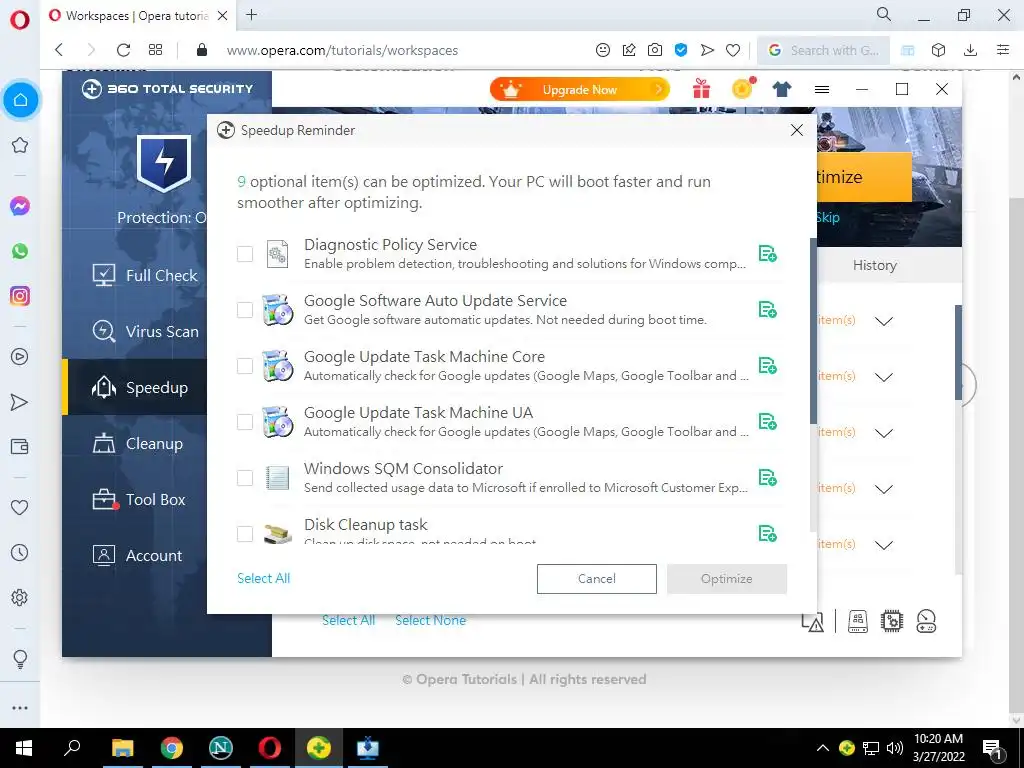This screenshot has height=768, width=1024.
Task: Open the 360 Security hamburger menu
Action: coord(822,89)
